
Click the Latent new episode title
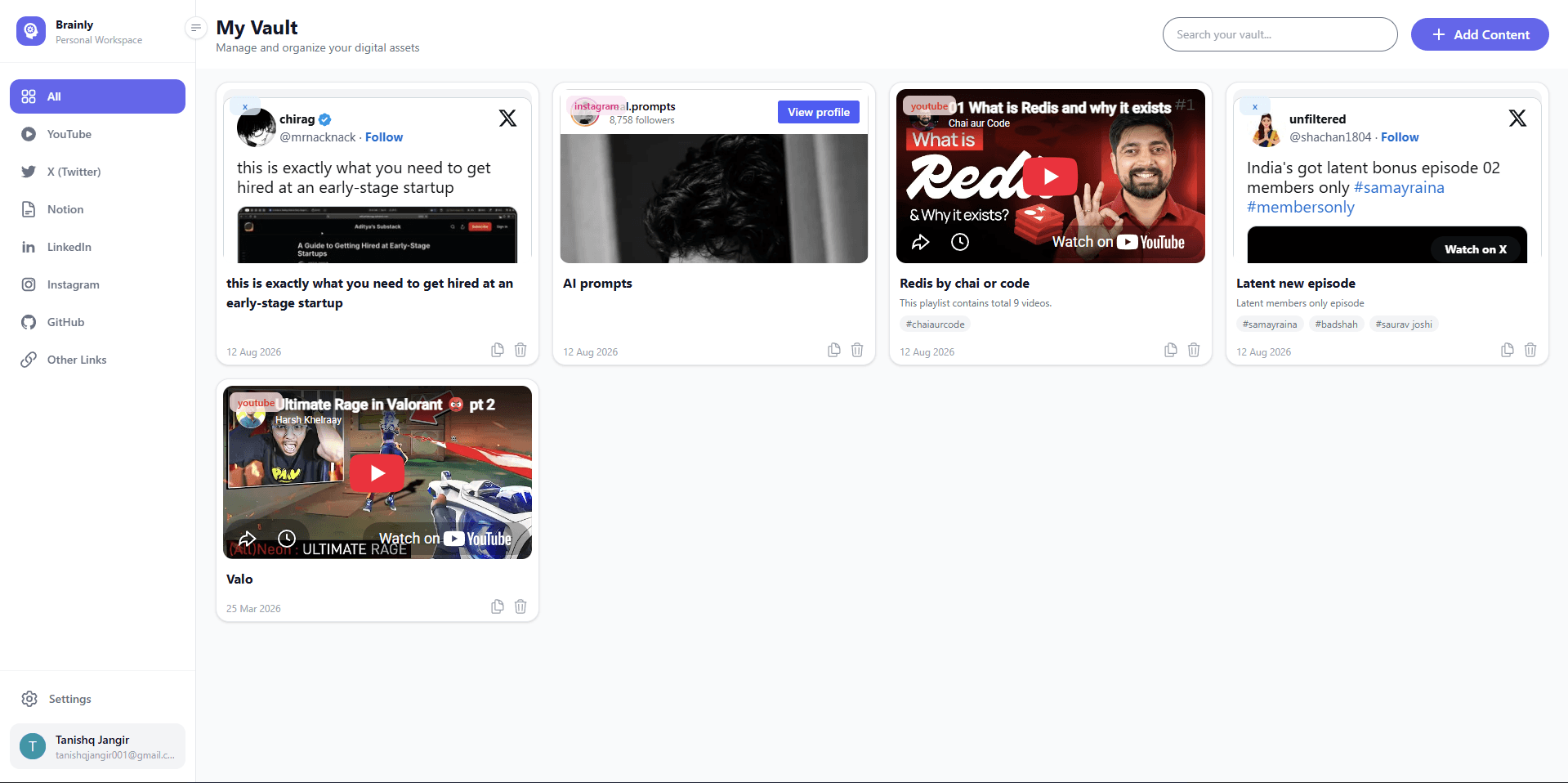[1296, 284]
